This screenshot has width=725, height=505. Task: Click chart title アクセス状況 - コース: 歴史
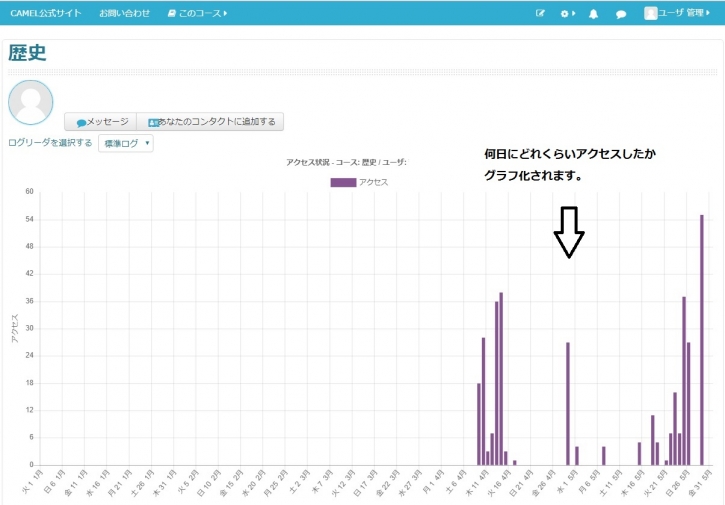pyautogui.click(x=346, y=162)
